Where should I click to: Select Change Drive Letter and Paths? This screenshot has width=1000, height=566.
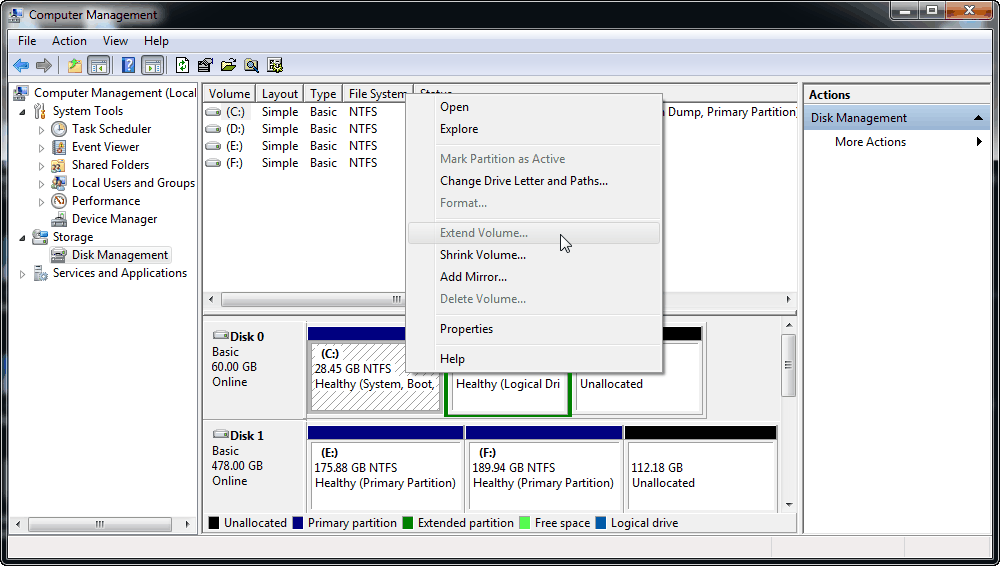(x=534, y=181)
